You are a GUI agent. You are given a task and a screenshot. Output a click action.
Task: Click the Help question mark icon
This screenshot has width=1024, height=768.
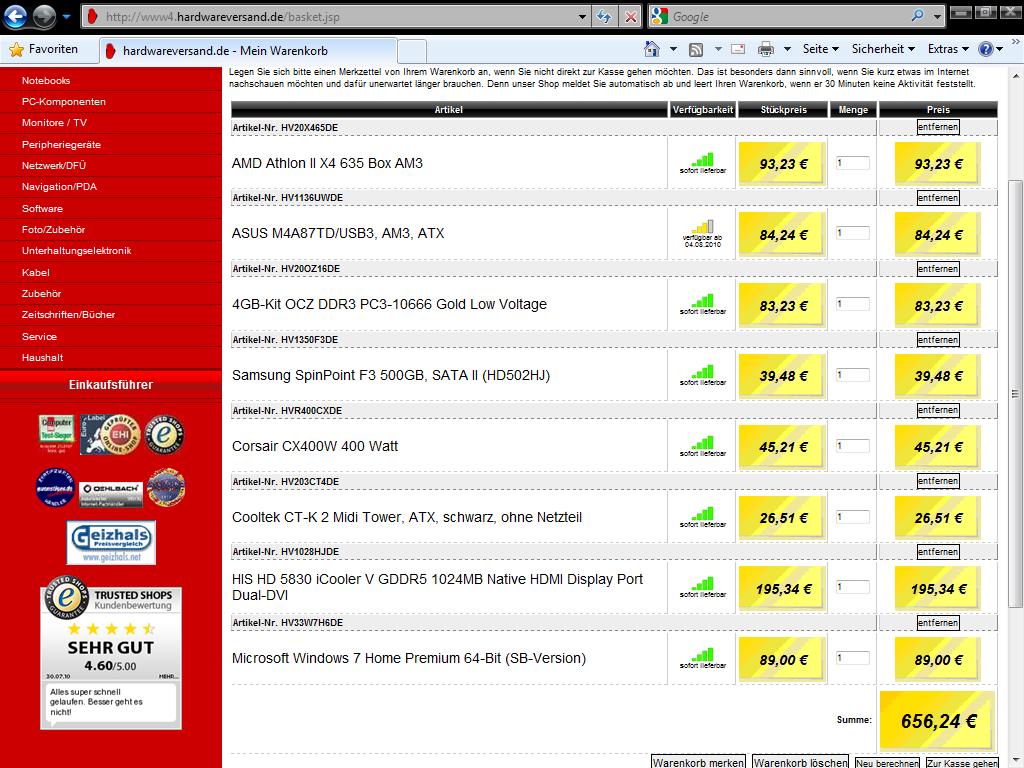pos(985,49)
